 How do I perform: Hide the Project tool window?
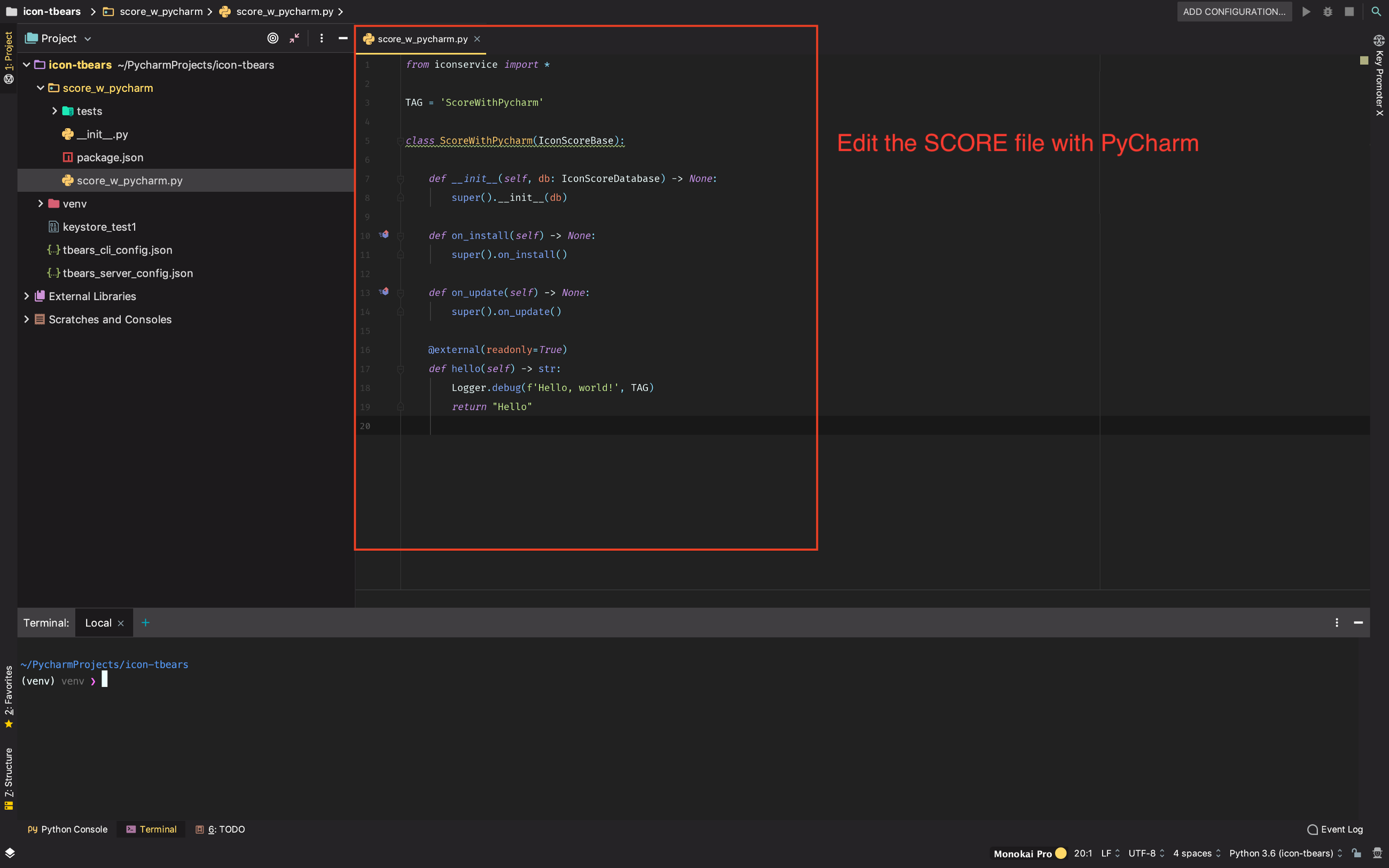[x=342, y=38]
